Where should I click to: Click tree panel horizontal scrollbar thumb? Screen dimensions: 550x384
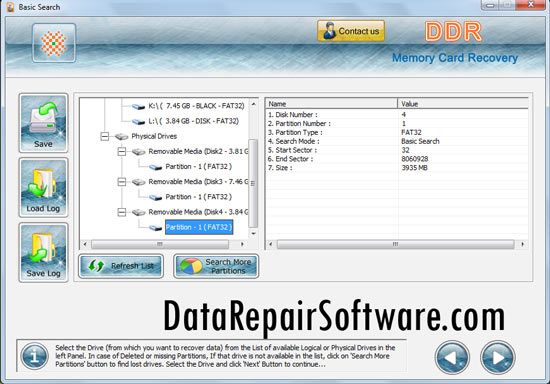click(x=160, y=244)
